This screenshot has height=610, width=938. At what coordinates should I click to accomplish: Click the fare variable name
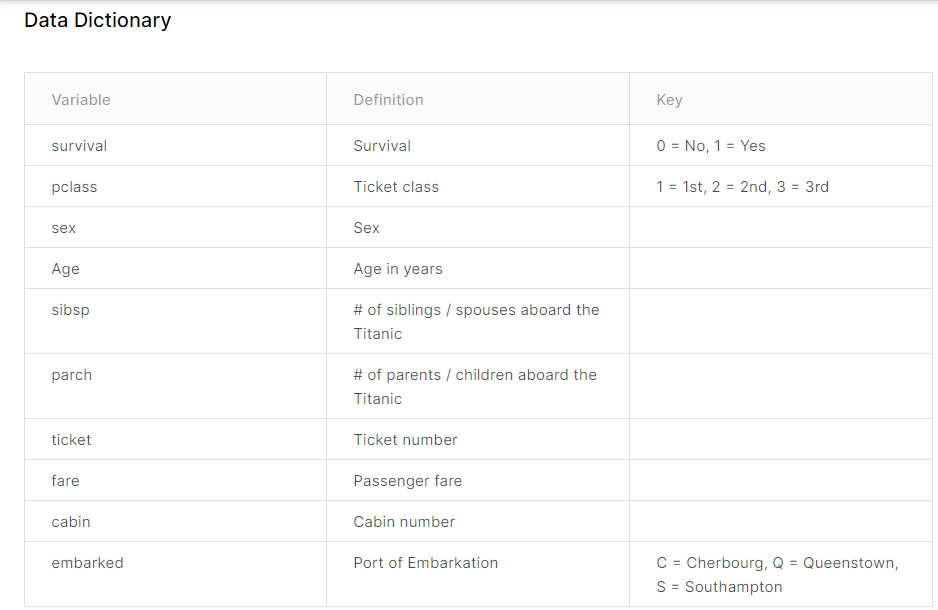tap(65, 481)
